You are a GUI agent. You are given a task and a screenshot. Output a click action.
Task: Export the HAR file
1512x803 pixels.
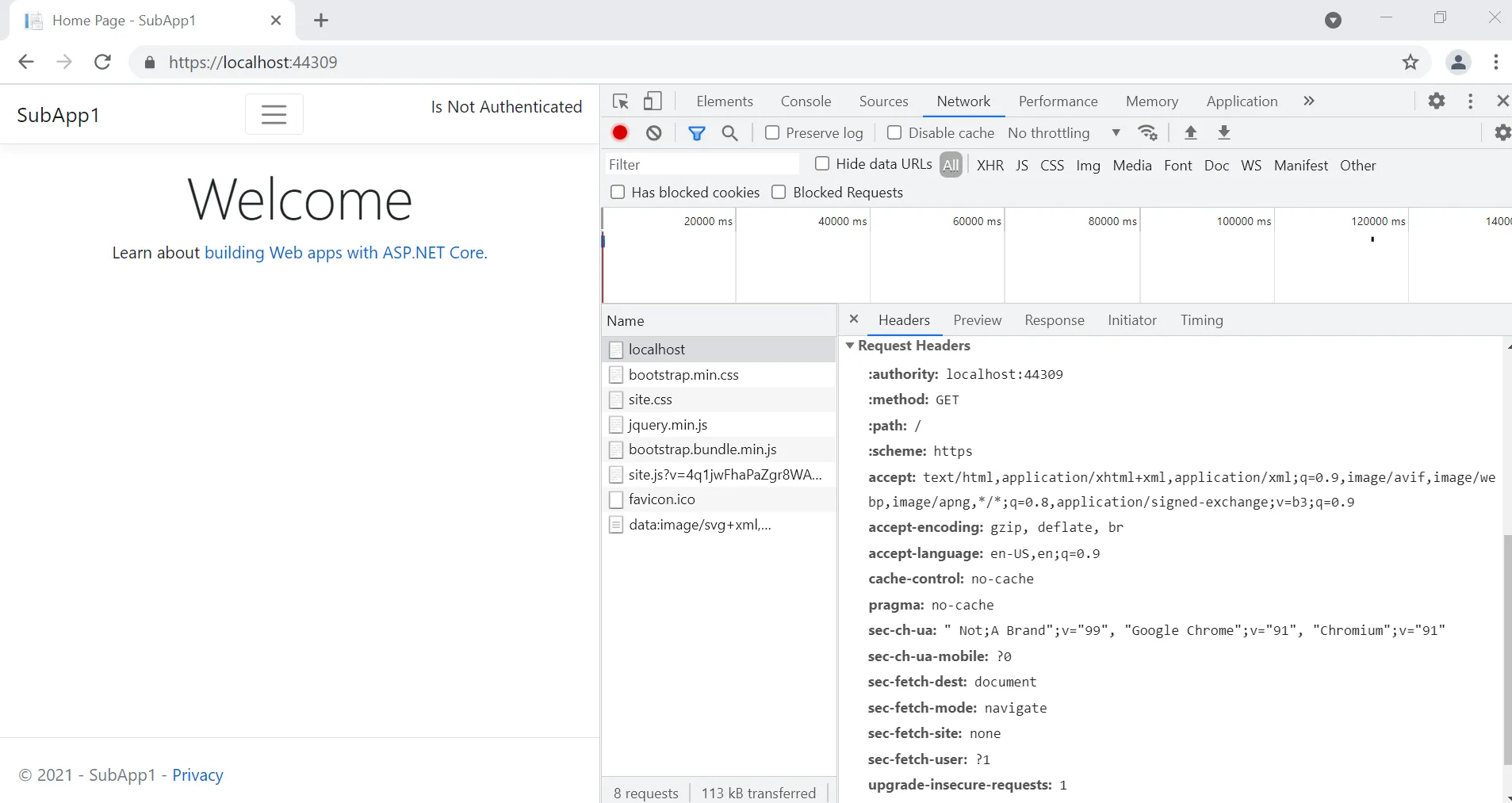pyautogui.click(x=1224, y=133)
